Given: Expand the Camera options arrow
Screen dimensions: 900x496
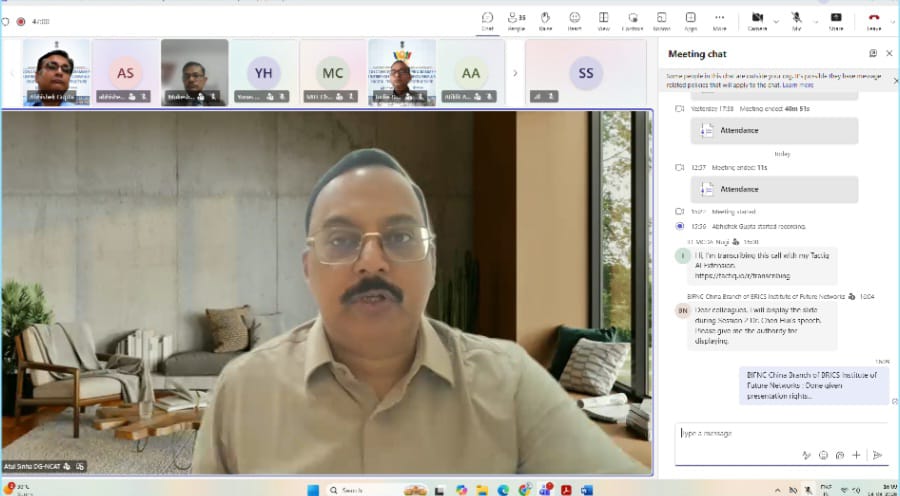Looking at the screenshot, I should 776,22.
